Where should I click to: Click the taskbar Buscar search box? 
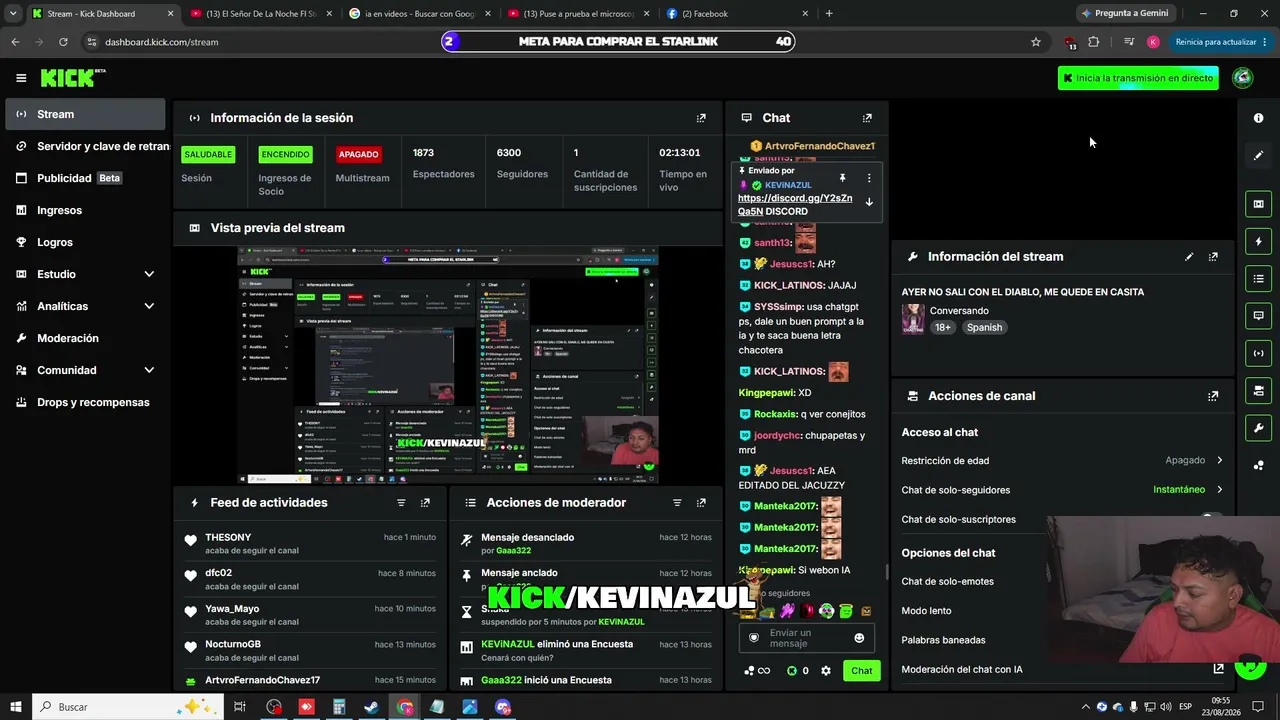click(127, 707)
